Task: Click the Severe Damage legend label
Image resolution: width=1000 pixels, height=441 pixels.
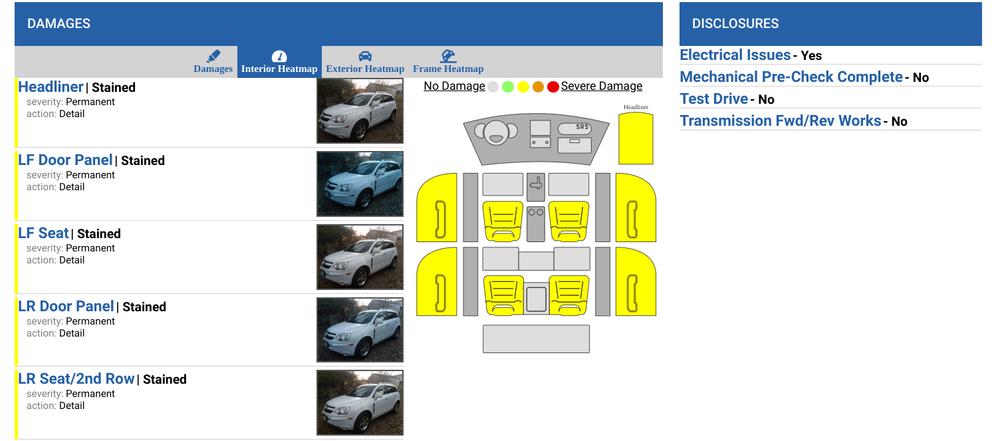Action: 601,86
